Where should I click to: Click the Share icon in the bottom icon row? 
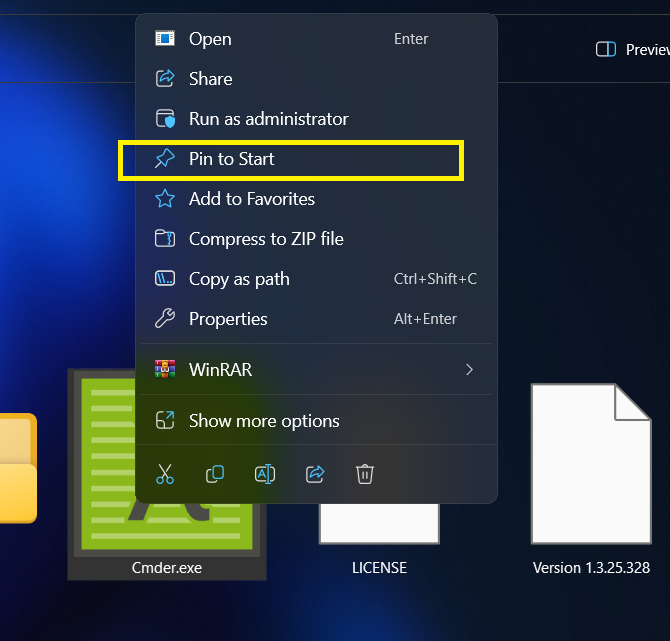(x=315, y=474)
